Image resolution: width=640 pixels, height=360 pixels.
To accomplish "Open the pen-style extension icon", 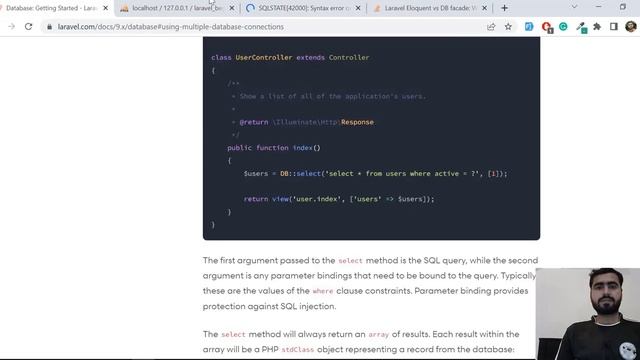I will tap(581, 27).
